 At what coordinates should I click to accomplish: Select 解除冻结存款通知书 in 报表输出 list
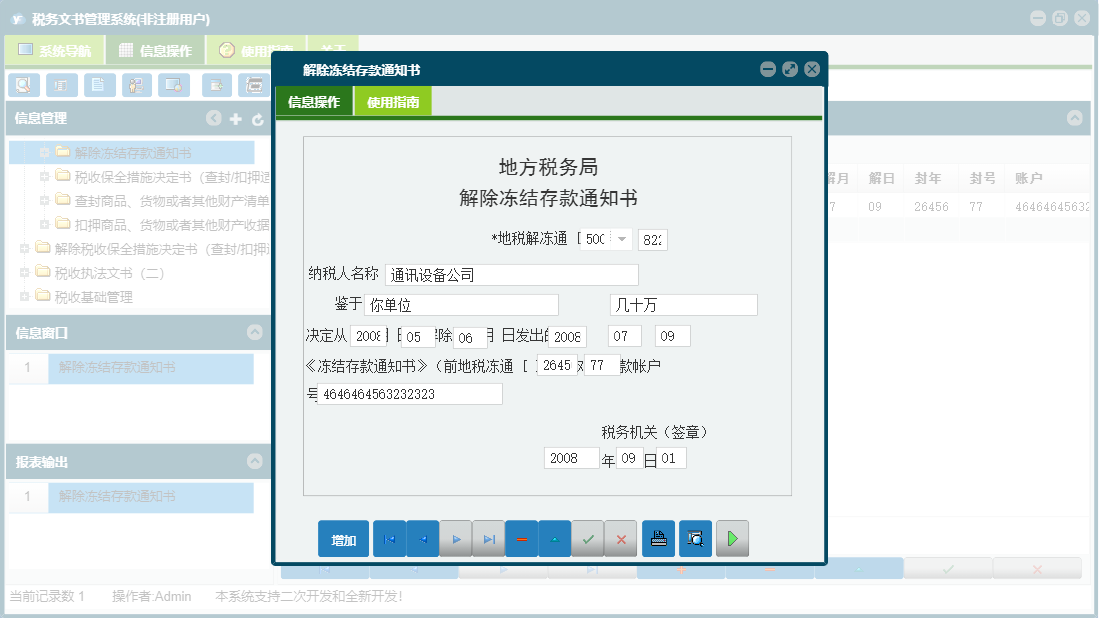pos(150,496)
